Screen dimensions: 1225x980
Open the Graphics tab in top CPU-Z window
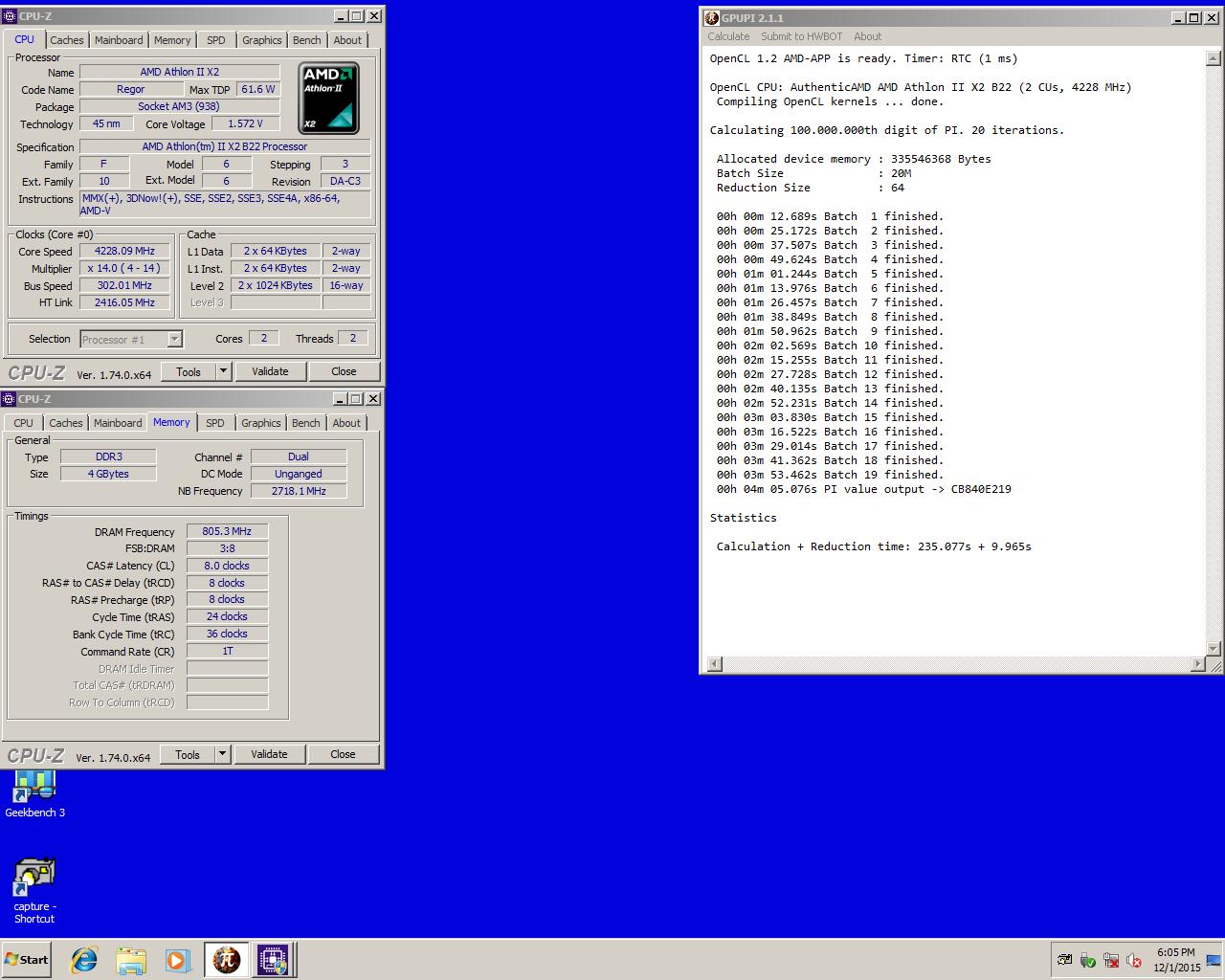coord(261,40)
